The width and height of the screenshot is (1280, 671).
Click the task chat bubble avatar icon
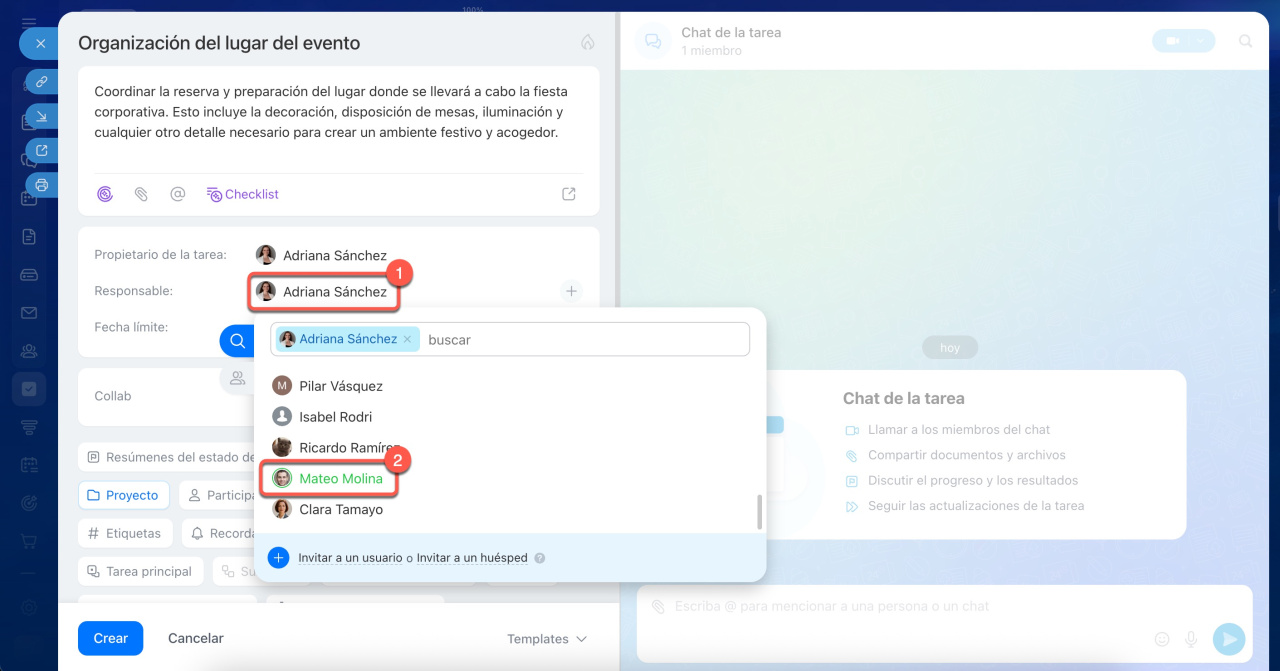[653, 41]
